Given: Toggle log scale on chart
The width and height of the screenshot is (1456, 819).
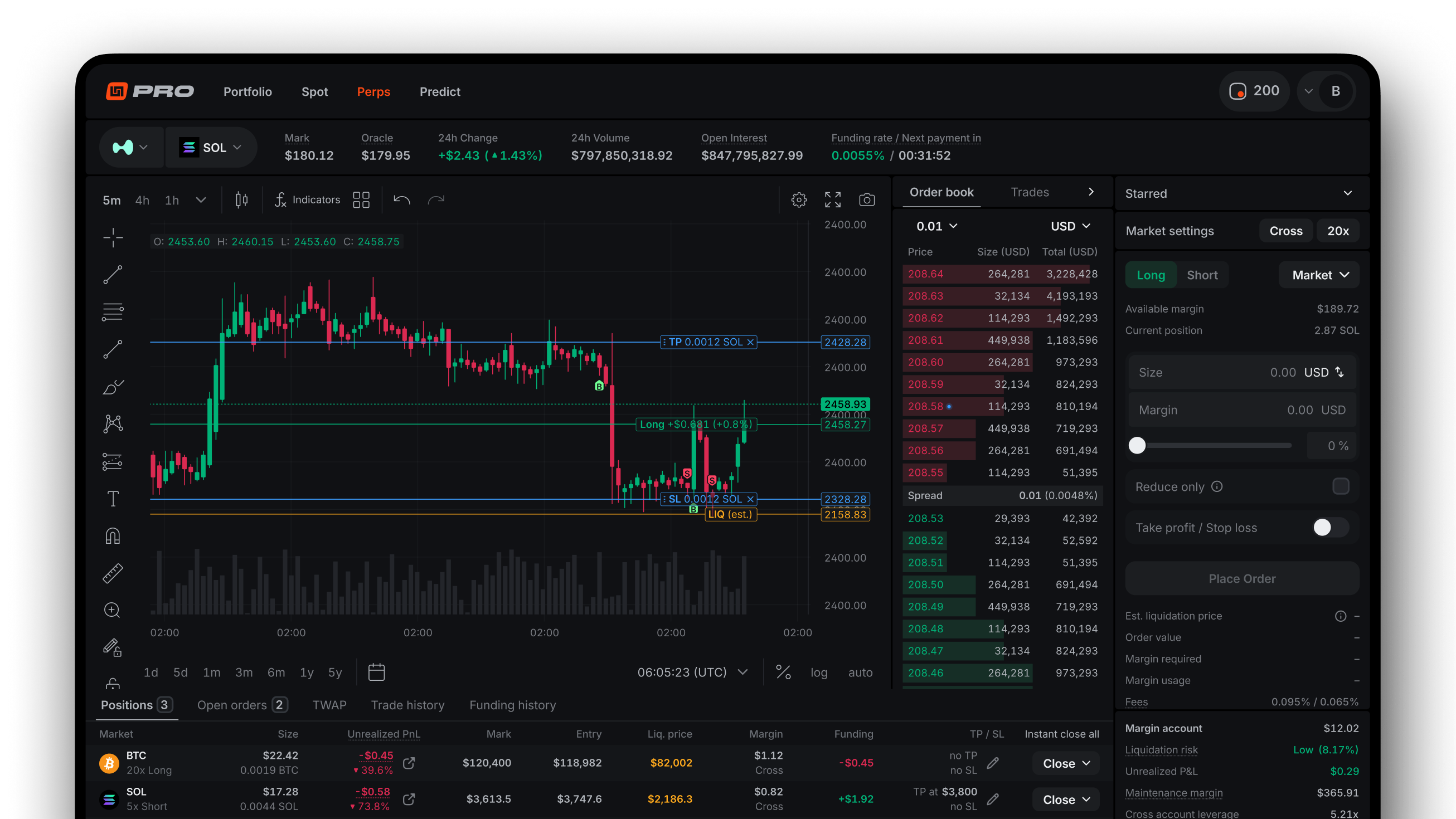Looking at the screenshot, I should coord(819,672).
